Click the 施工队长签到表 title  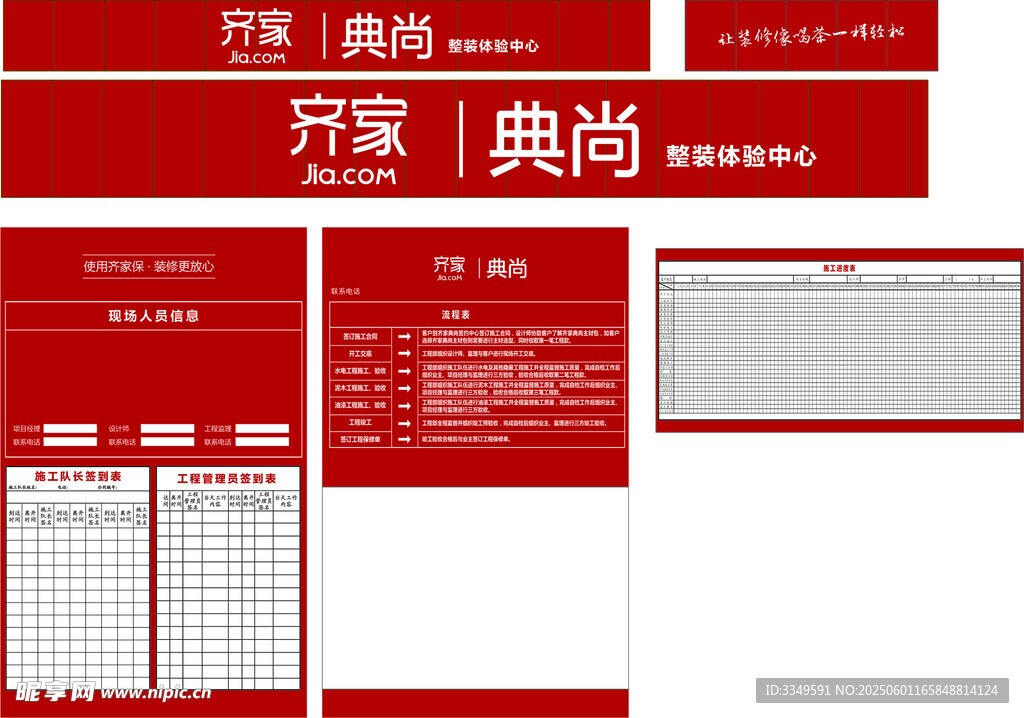point(78,477)
